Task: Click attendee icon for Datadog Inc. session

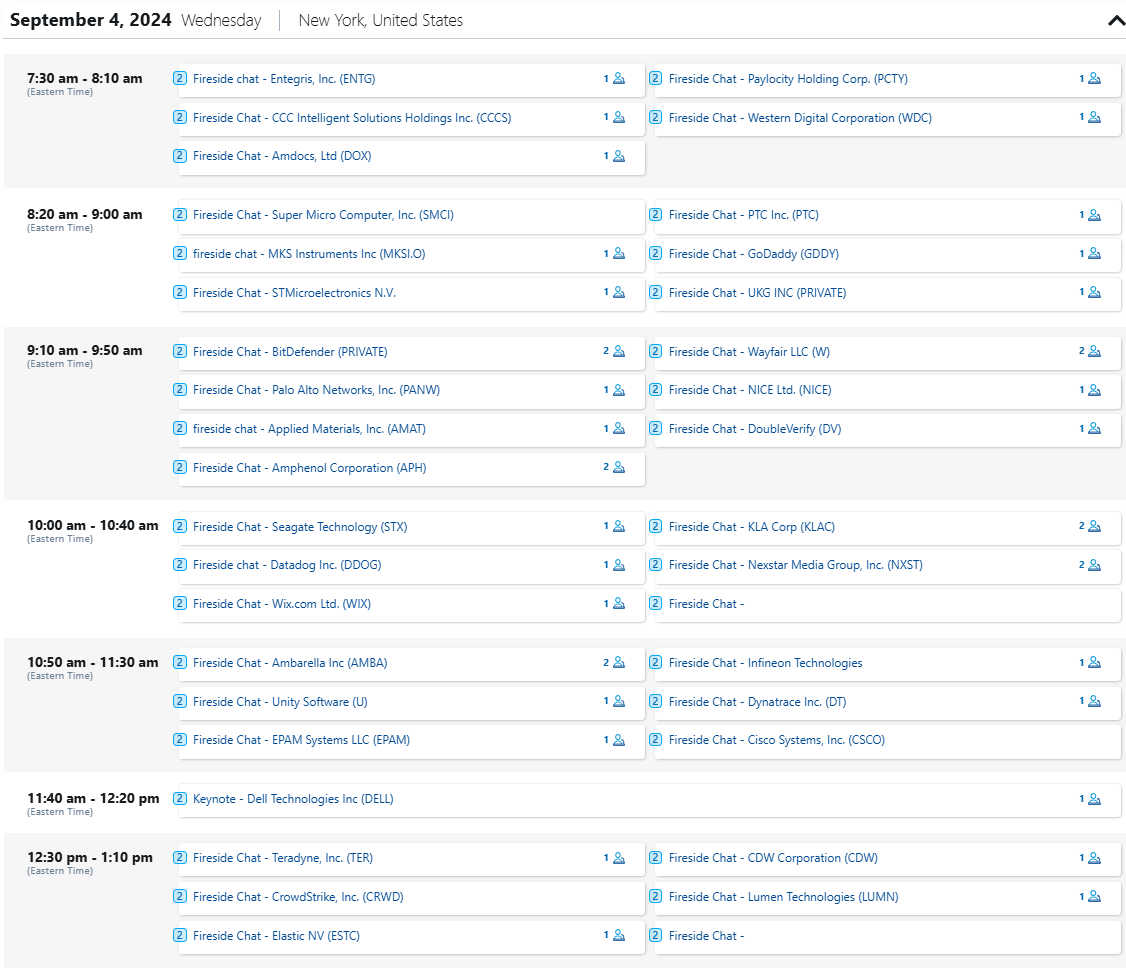Action: click(x=619, y=565)
